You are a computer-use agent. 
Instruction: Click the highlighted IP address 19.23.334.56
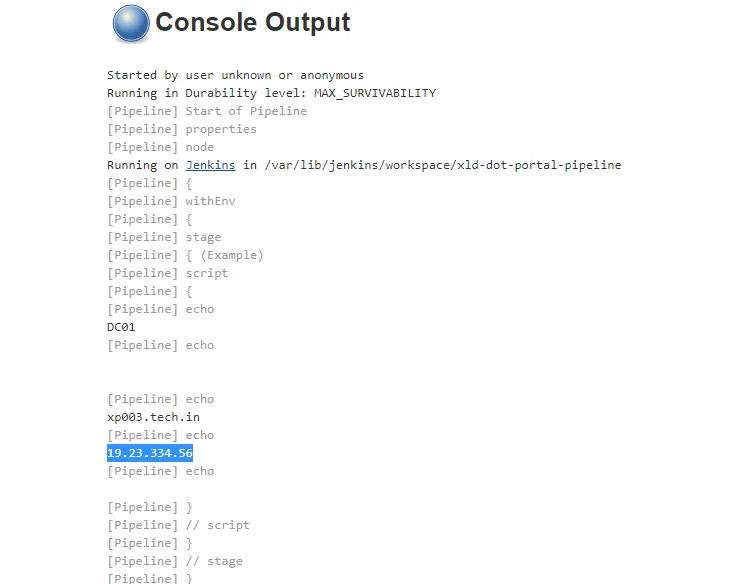pyautogui.click(x=150, y=453)
